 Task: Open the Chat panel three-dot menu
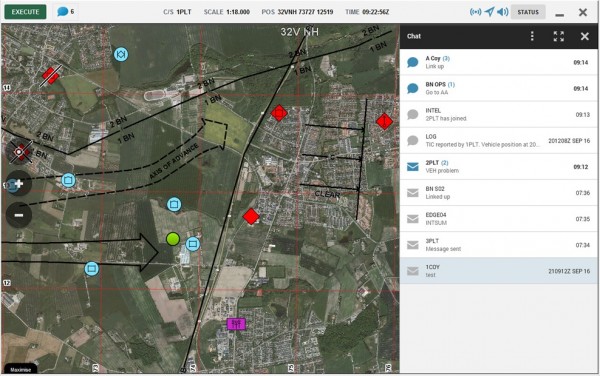pos(532,36)
